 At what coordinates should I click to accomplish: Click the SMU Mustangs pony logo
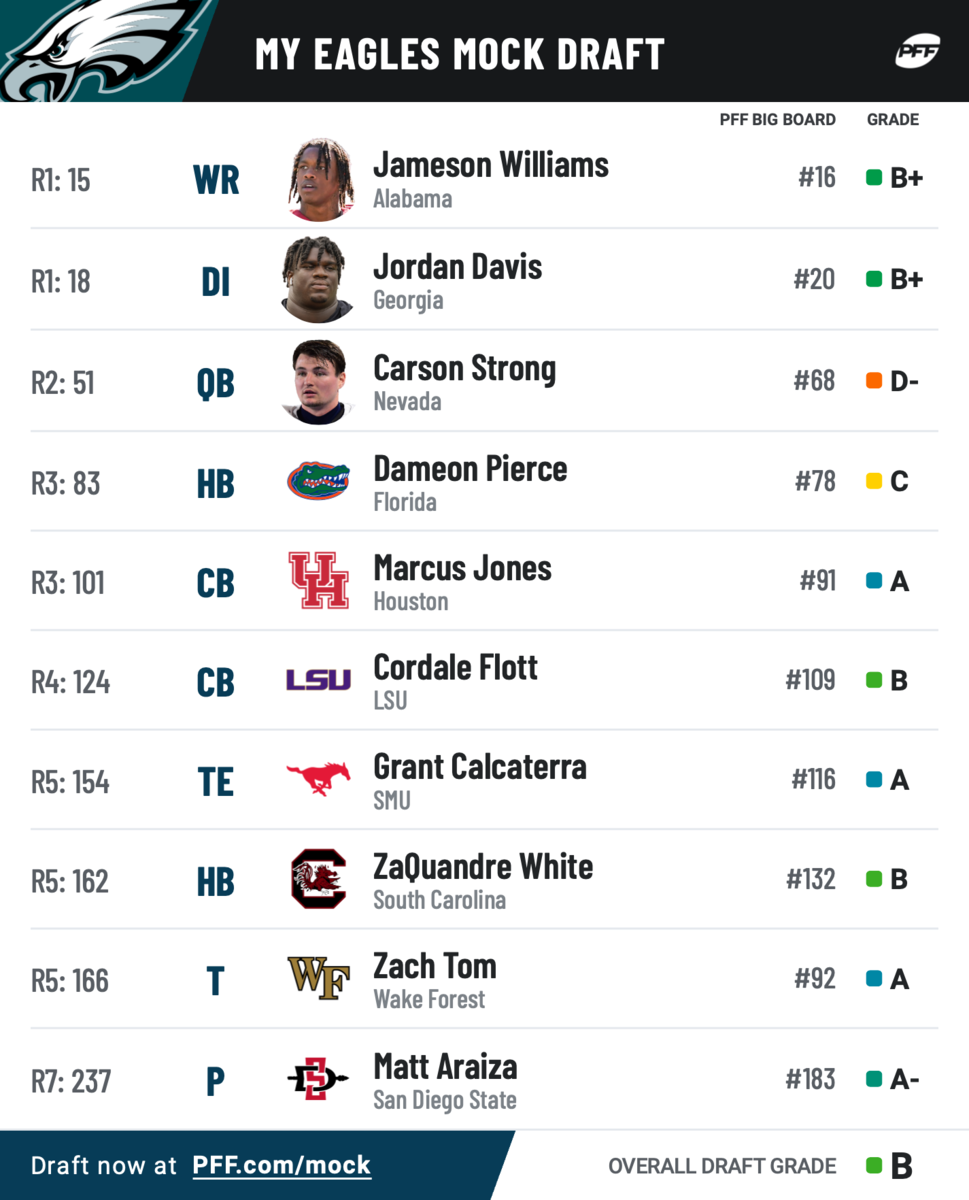(x=318, y=778)
